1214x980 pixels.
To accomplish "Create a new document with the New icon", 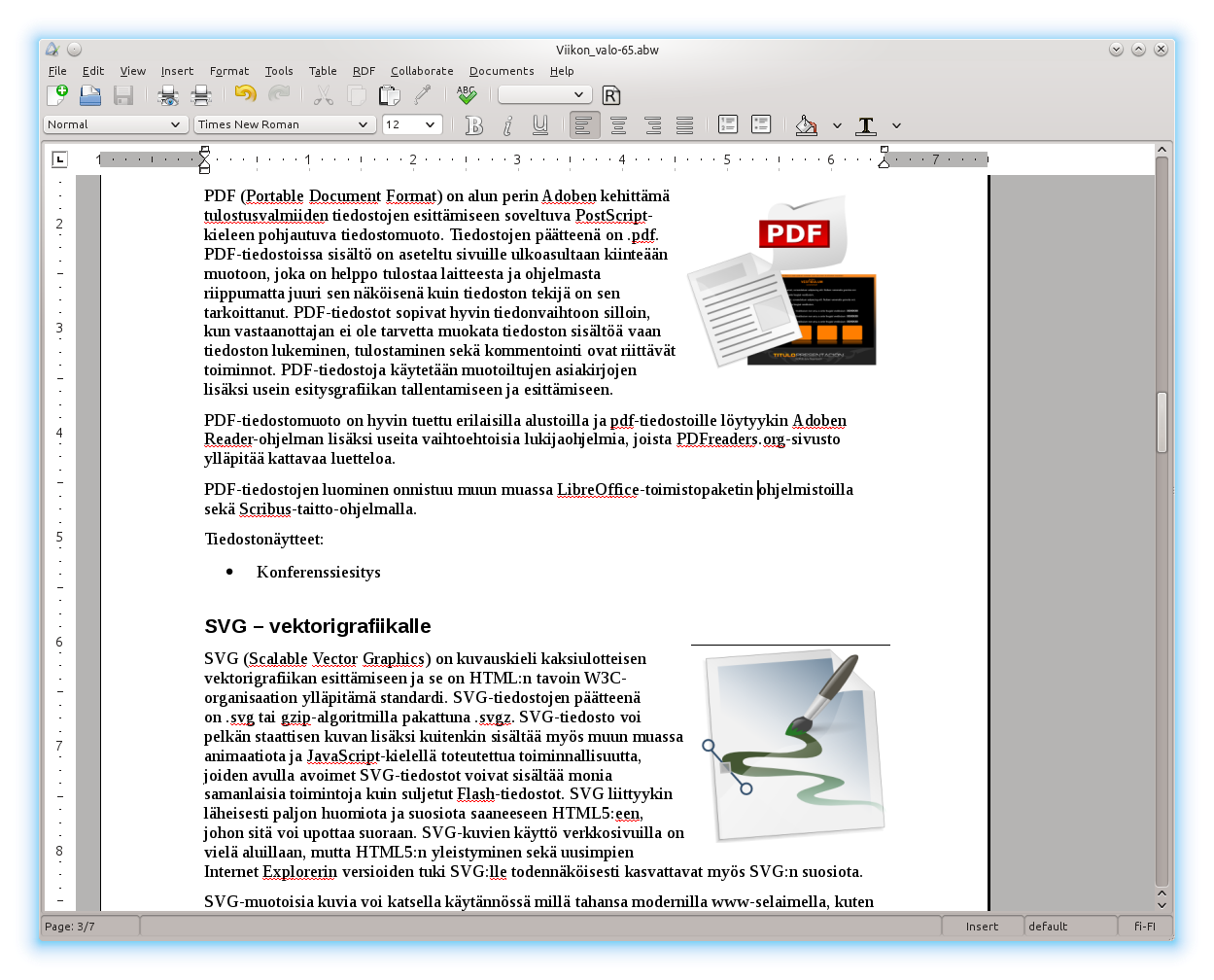I will click(x=57, y=94).
